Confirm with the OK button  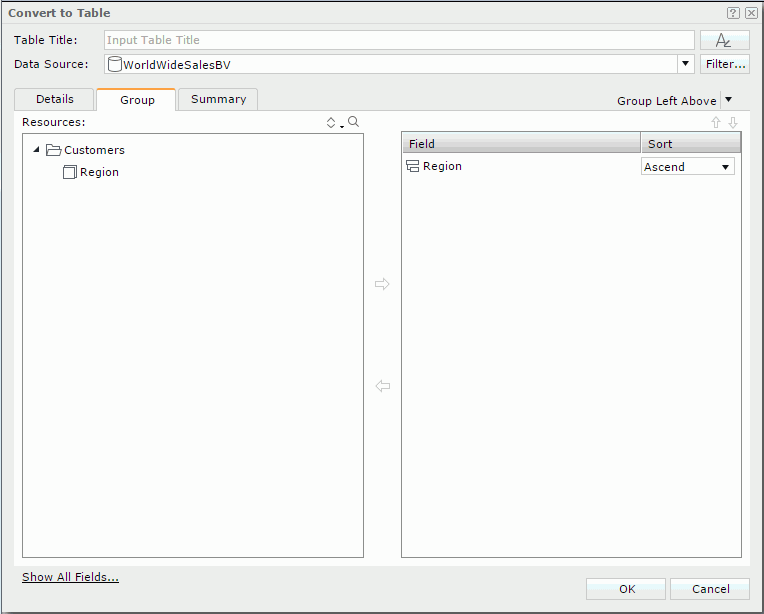point(626,589)
